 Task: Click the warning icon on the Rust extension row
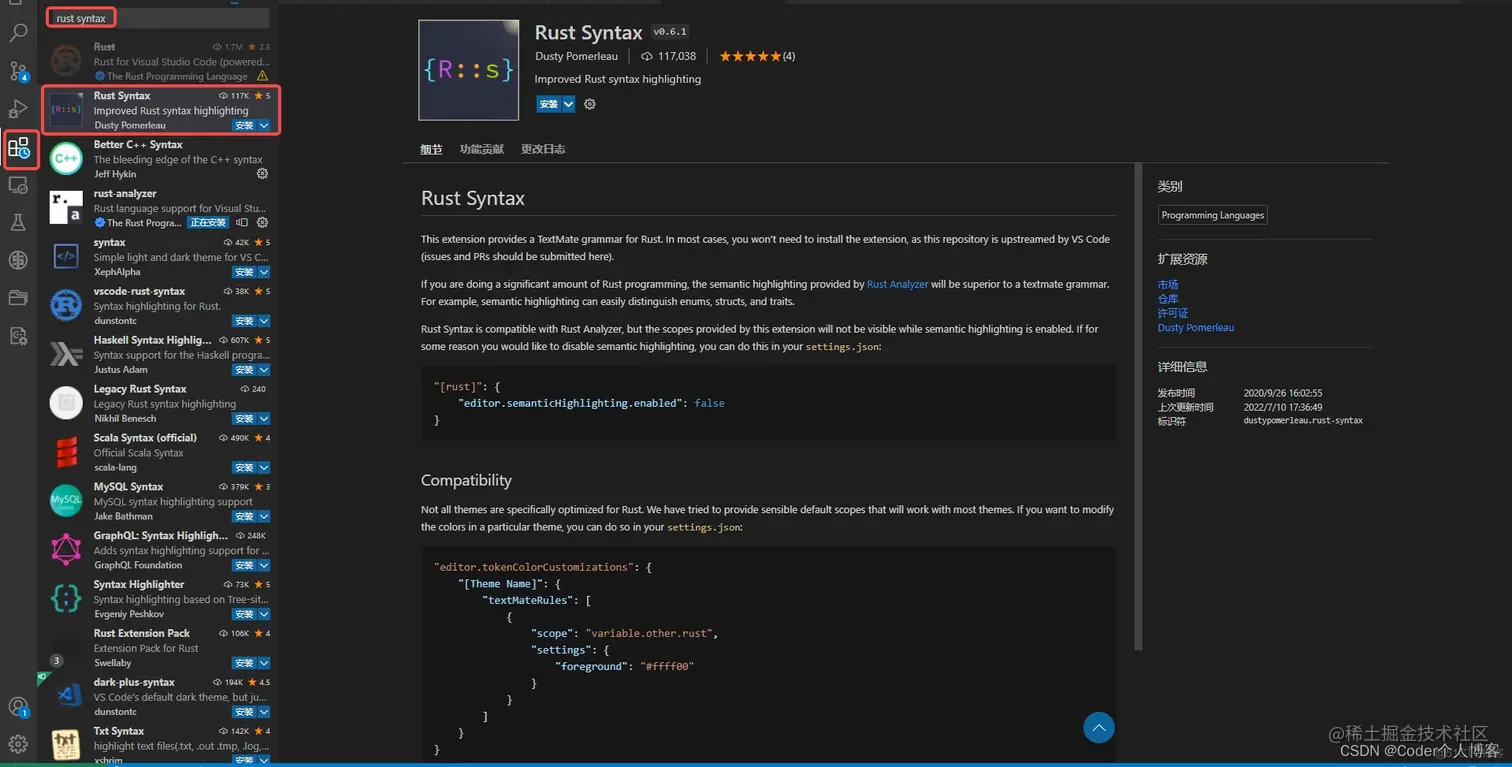tap(262, 76)
